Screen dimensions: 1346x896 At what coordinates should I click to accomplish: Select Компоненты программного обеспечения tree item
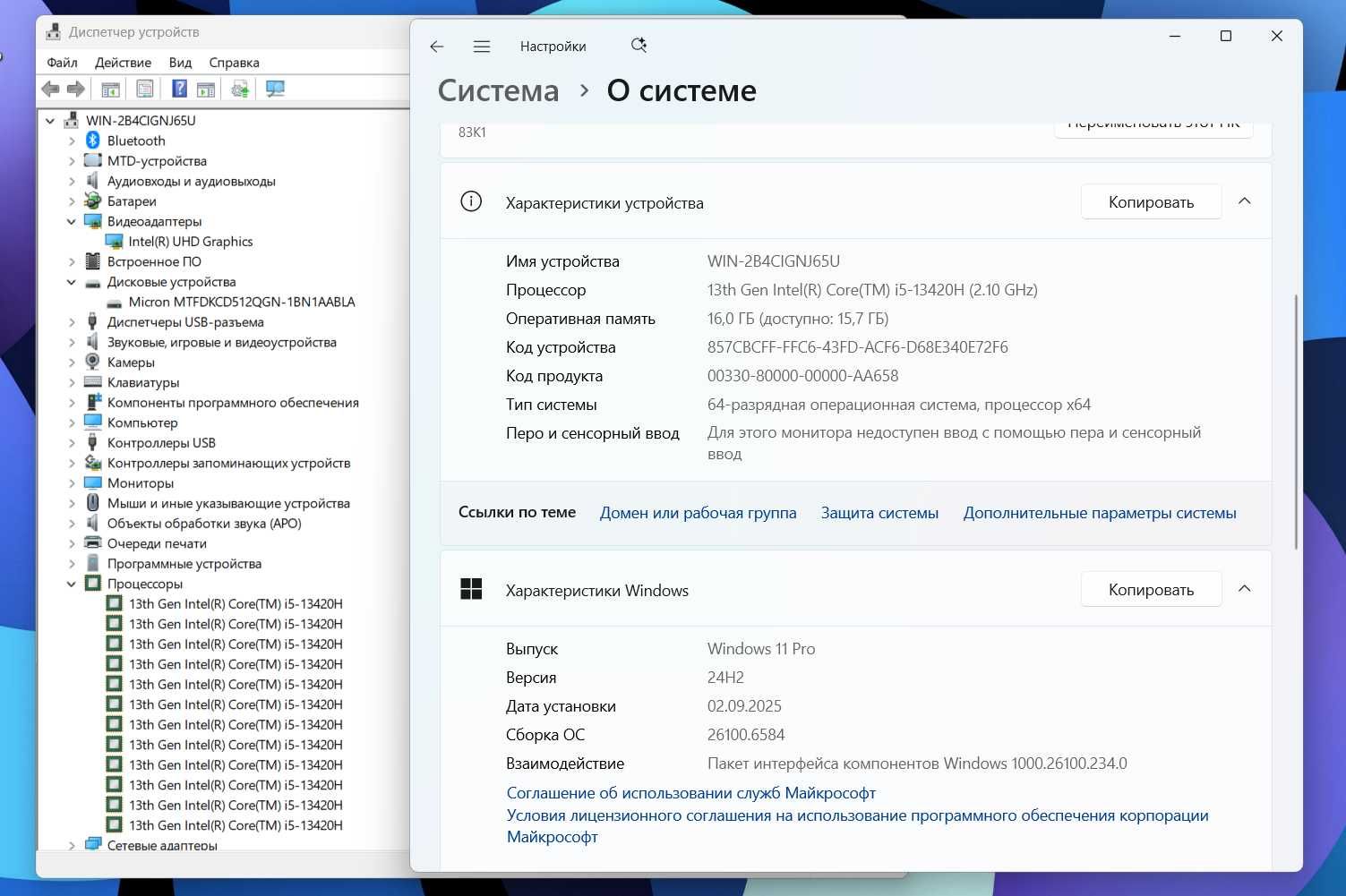click(x=233, y=403)
